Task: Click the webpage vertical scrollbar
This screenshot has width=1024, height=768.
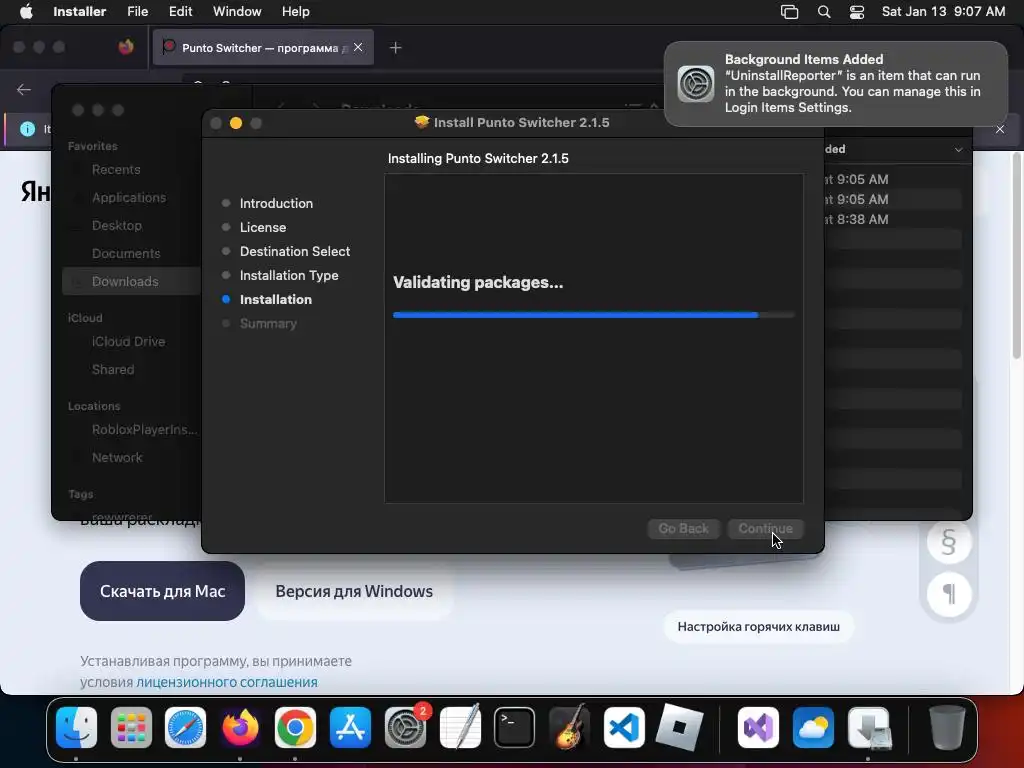Action: 1016,256
